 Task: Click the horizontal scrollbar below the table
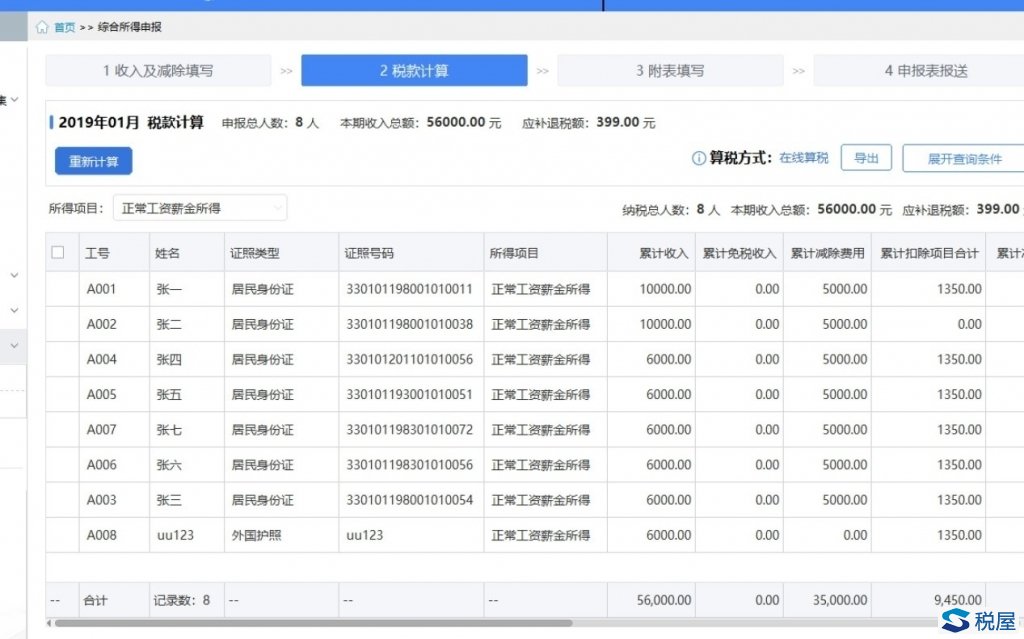313,623
